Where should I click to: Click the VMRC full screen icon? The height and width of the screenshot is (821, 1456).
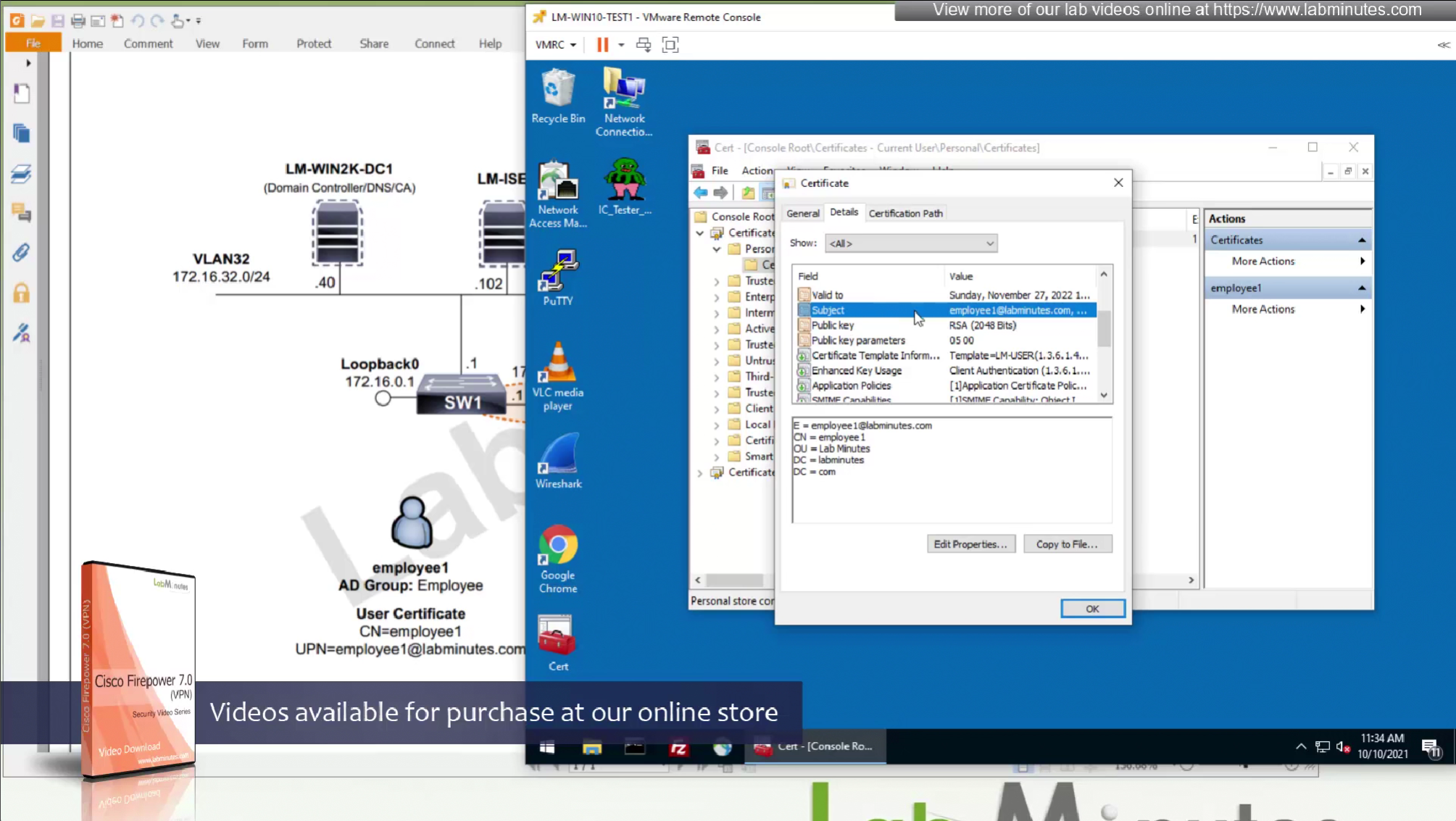670,45
